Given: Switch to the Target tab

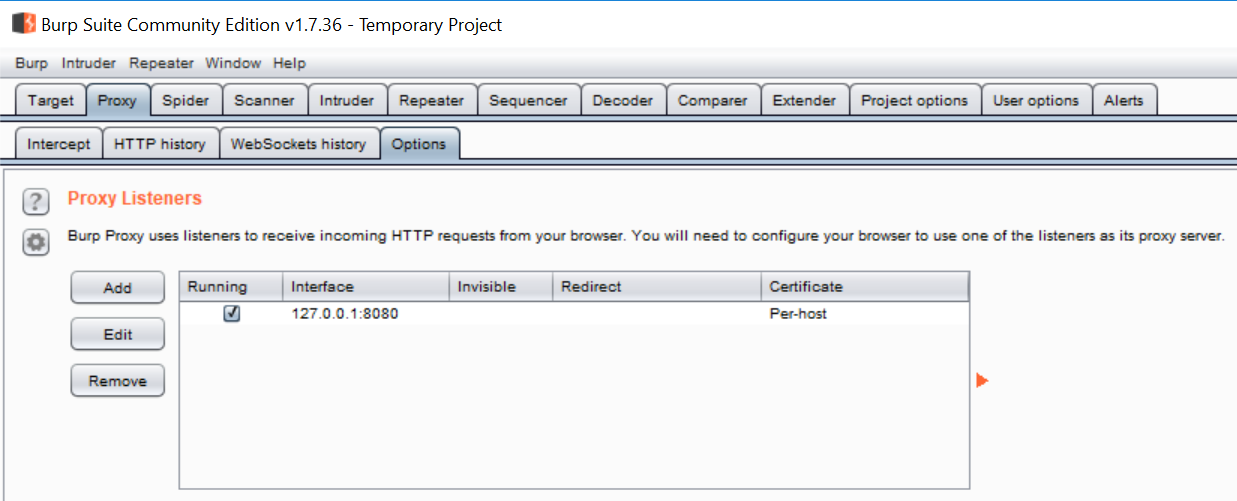Looking at the screenshot, I should tap(51, 100).
